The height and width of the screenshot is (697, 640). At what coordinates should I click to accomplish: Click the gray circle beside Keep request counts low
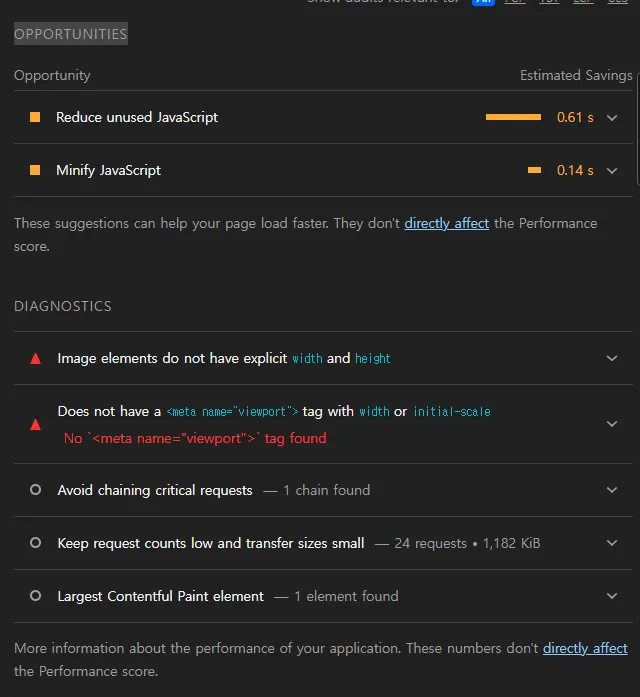click(36, 543)
